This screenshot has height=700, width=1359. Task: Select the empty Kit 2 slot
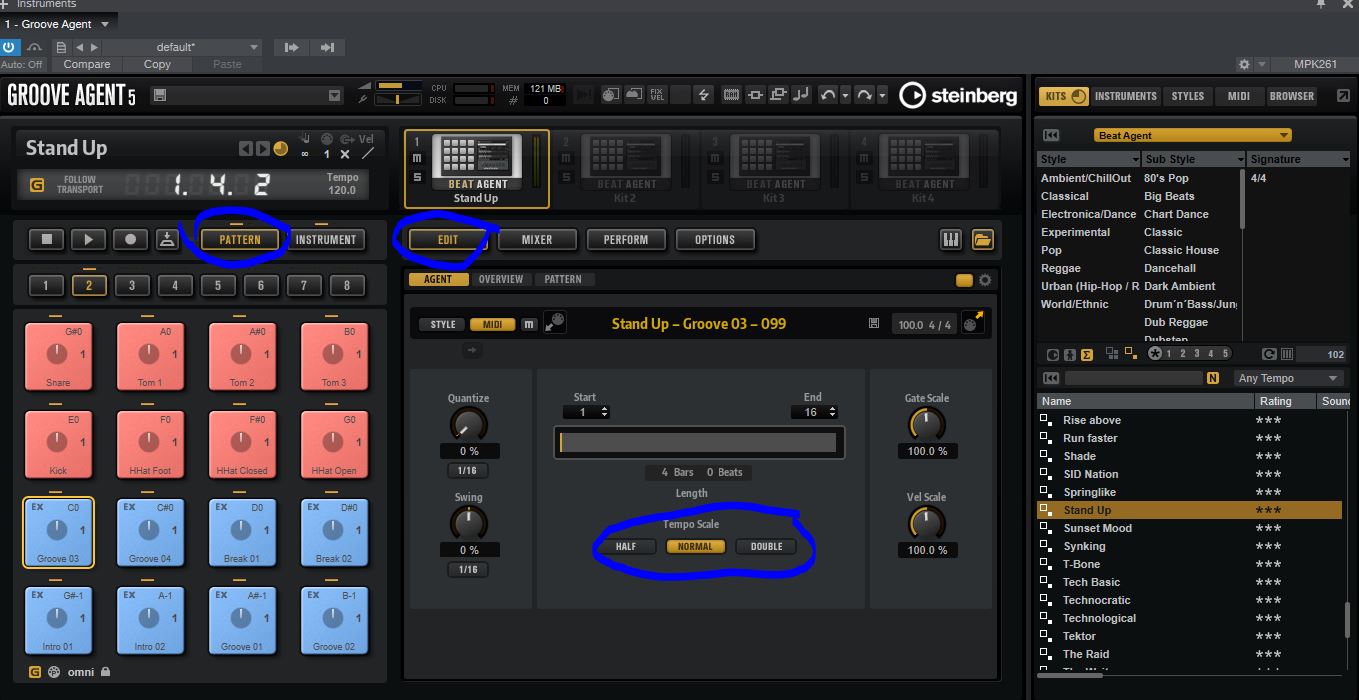coord(625,168)
